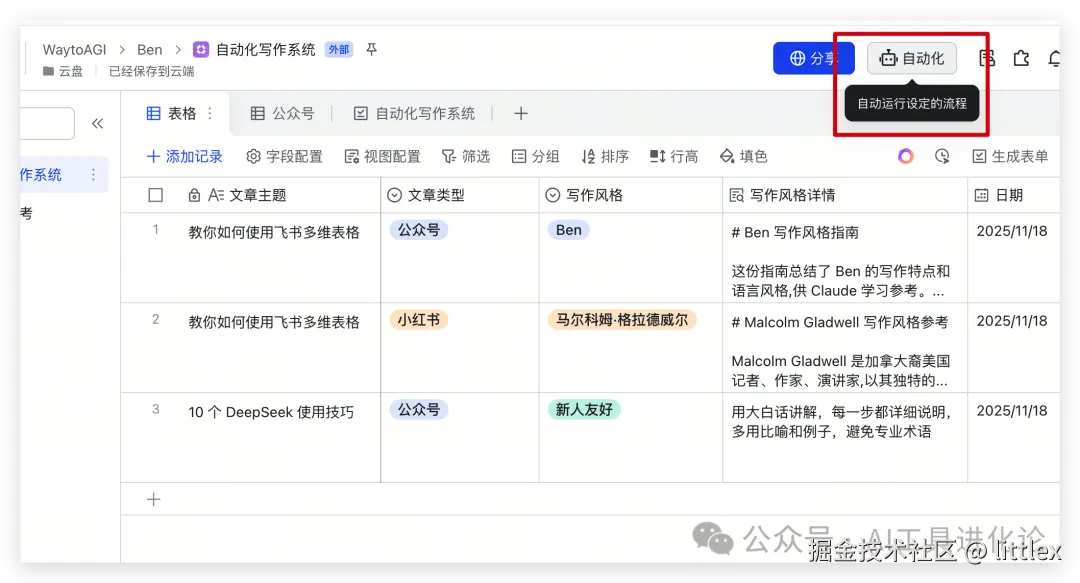Adjust 行高 row height setting
Image resolution: width=1080 pixels, height=583 pixels.
click(x=674, y=156)
